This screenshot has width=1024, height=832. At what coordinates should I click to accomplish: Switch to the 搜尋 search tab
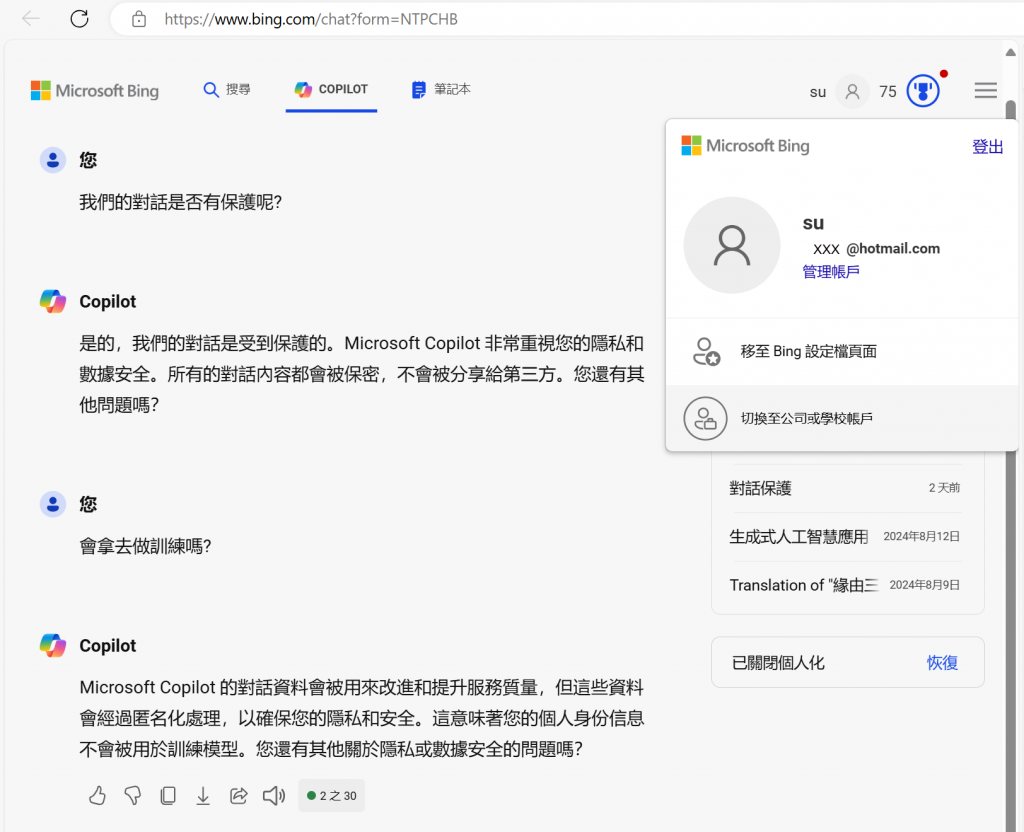click(227, 89)
